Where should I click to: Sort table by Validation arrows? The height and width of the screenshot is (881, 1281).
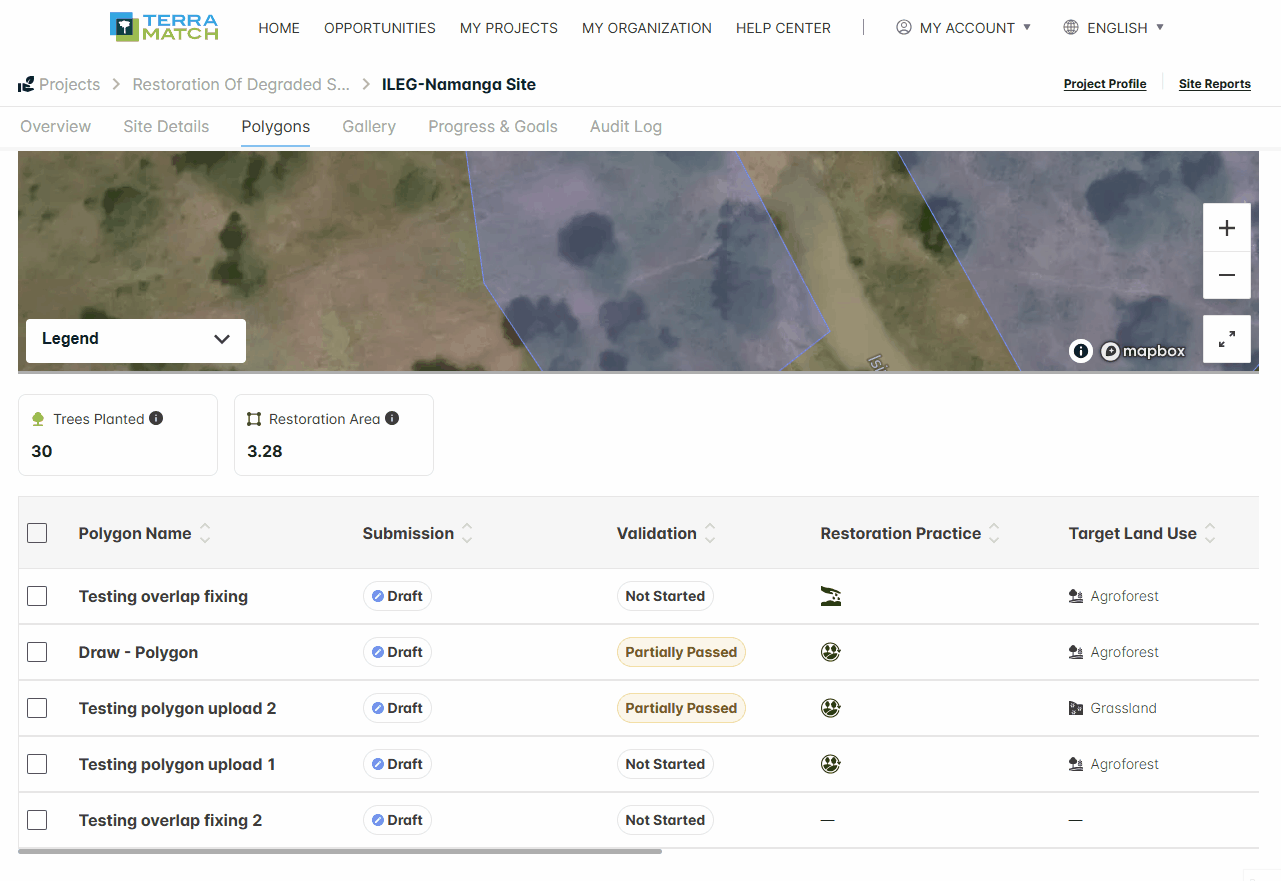[x=710, y=533]
